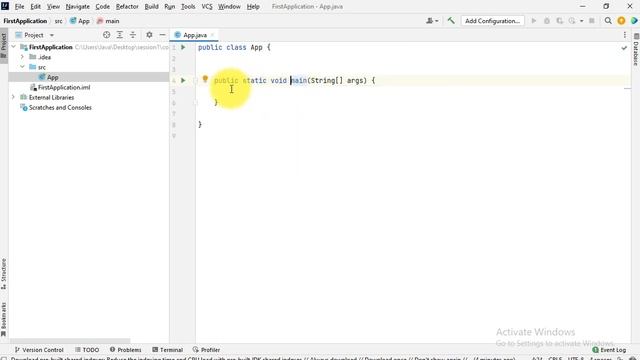
Task: Open the editor tabs three-dot menu
Action: [x=625, y=35]
